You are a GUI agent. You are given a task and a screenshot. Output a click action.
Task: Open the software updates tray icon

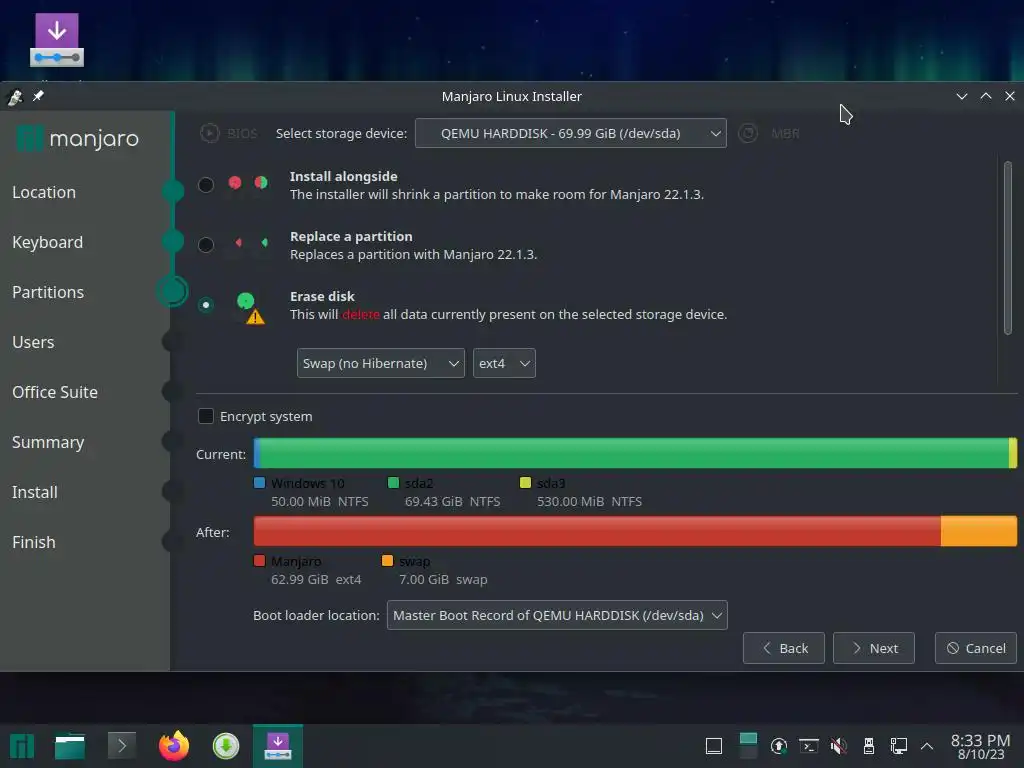pyautogui.click(x=778, y=746)
